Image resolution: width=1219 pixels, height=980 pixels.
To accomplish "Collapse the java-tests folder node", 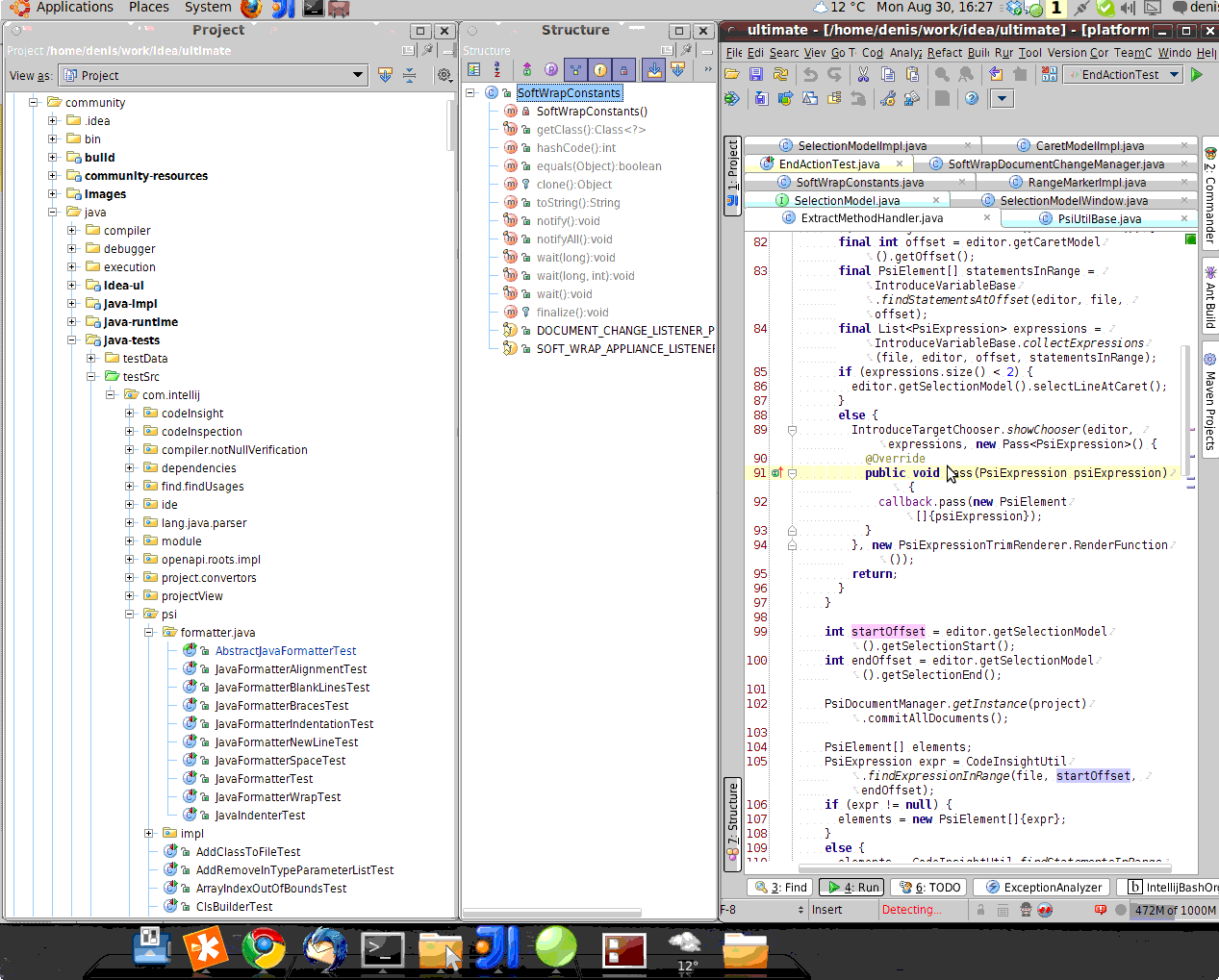I will pos(72,339).
